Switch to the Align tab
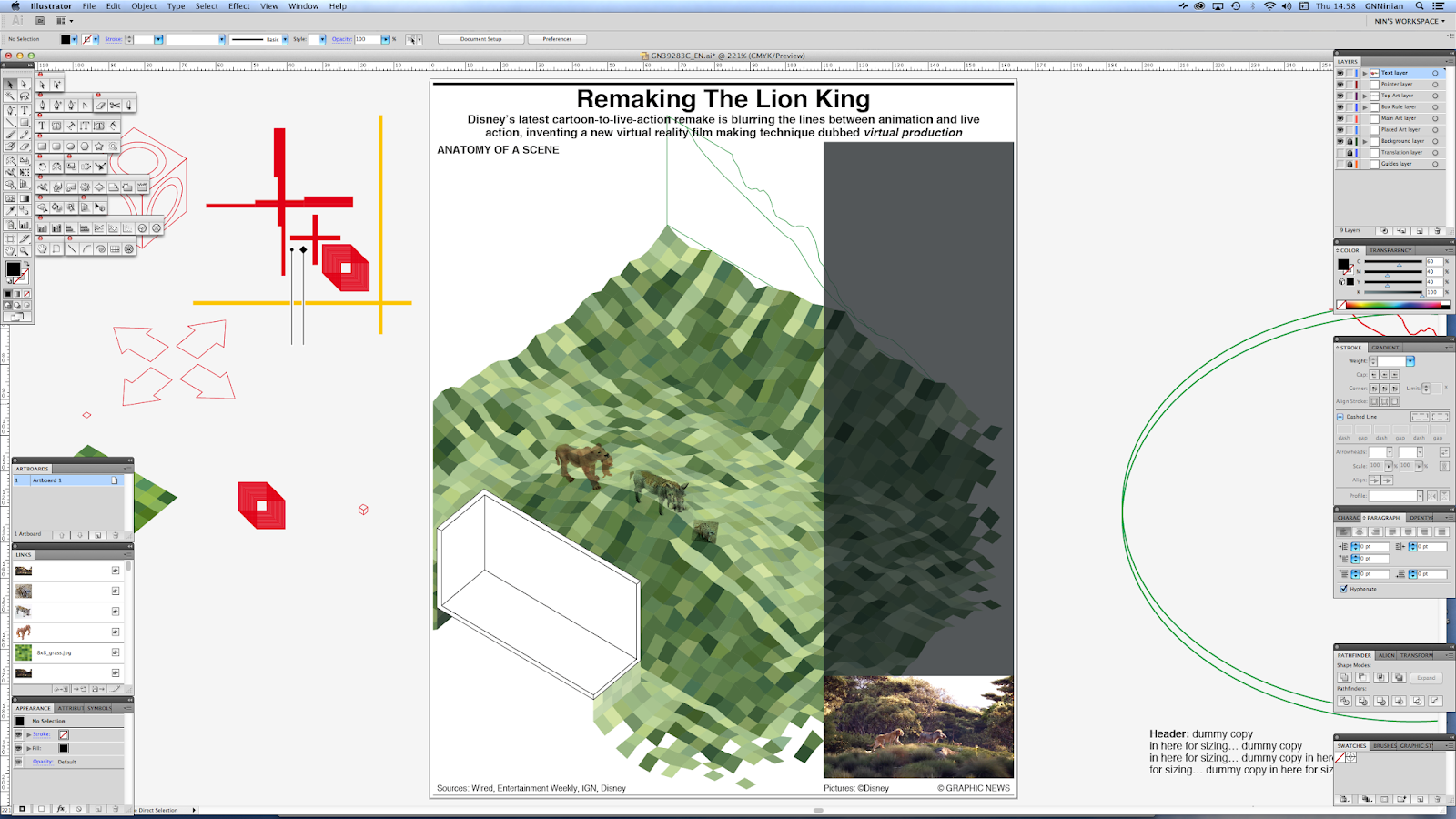Viewport: 1456px width, 819px height. 1386,655
